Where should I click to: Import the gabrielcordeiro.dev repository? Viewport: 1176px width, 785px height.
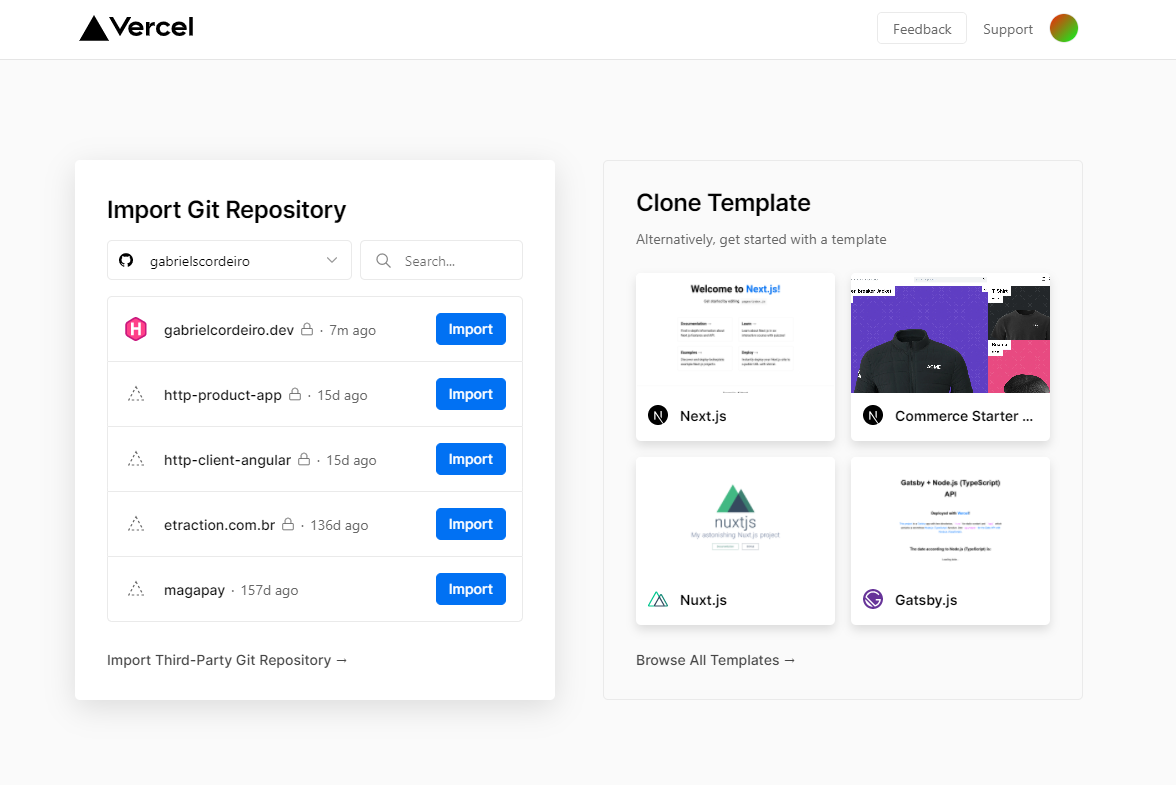[x=470, y=329]
